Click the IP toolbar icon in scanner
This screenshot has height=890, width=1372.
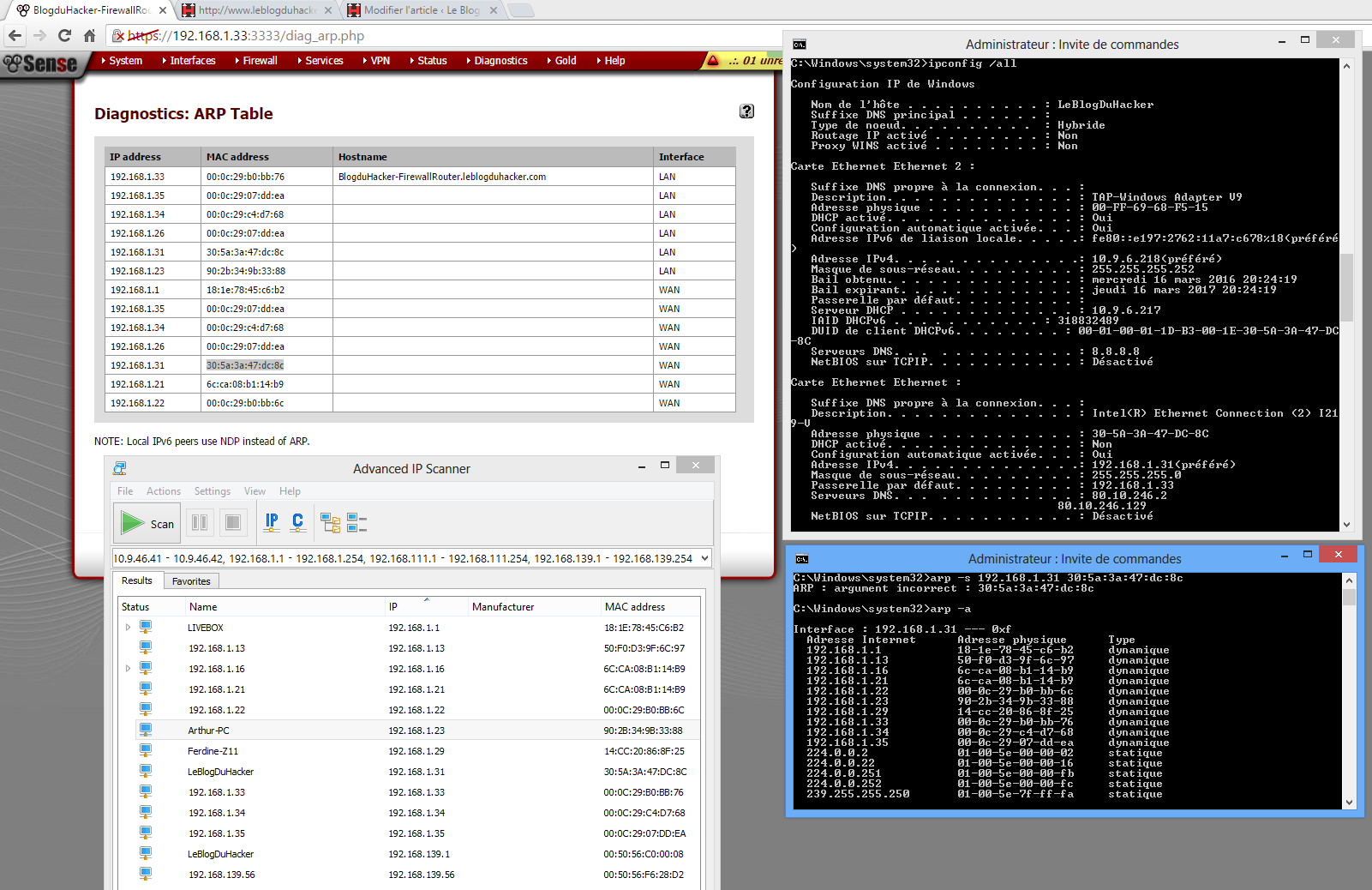[x=272, y=521]
